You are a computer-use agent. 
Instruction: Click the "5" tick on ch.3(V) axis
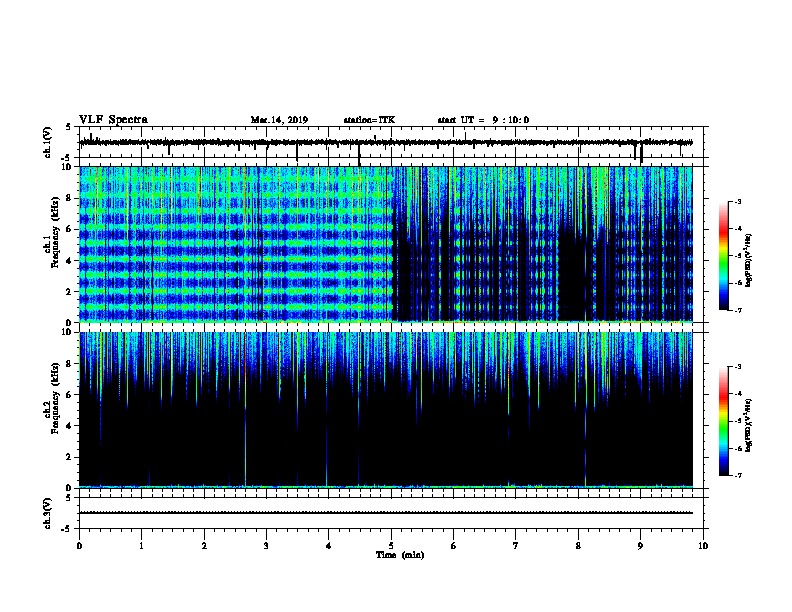pyautogui.click(x=69, y=498)
